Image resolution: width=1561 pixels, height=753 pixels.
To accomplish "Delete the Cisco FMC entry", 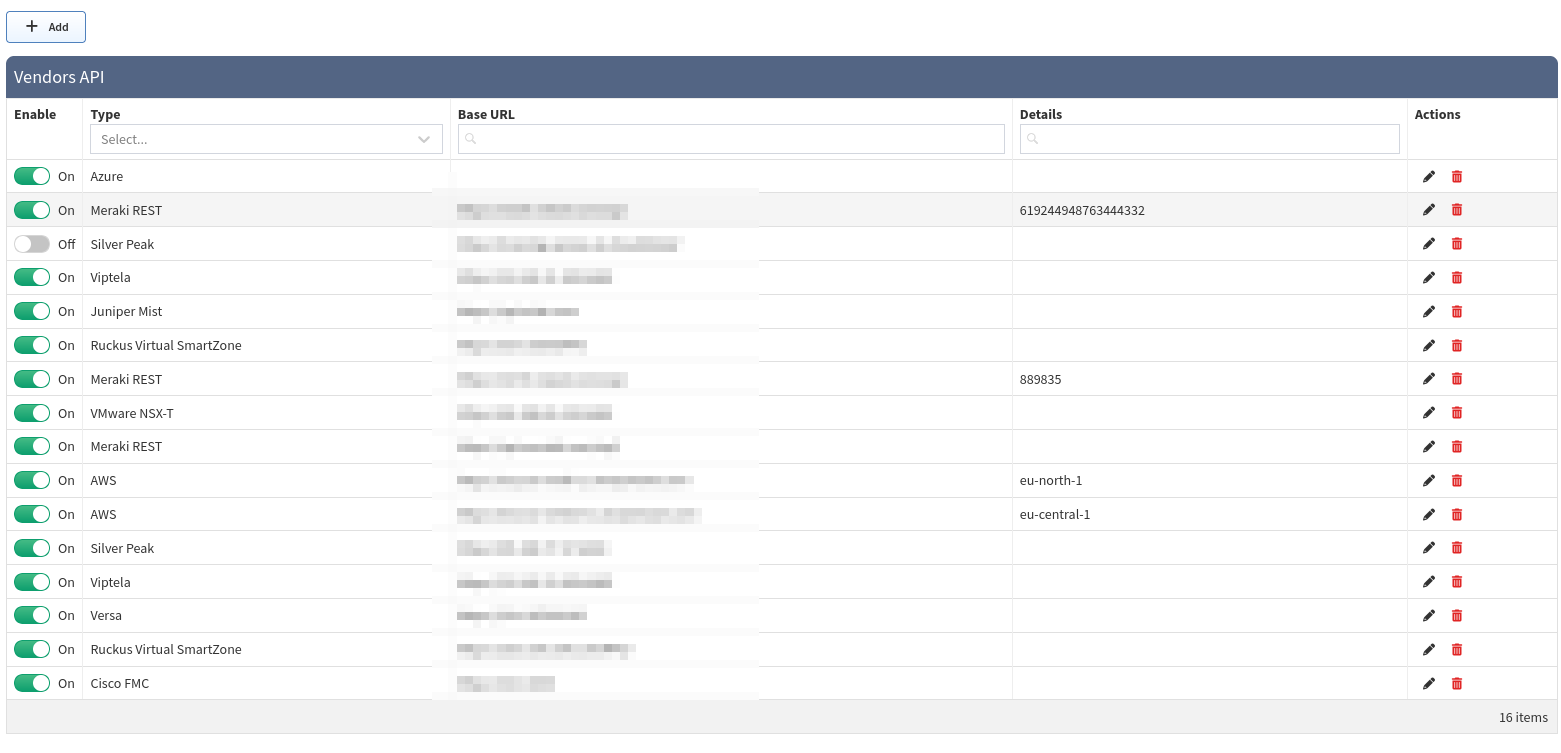I will tap(1457, 684).
